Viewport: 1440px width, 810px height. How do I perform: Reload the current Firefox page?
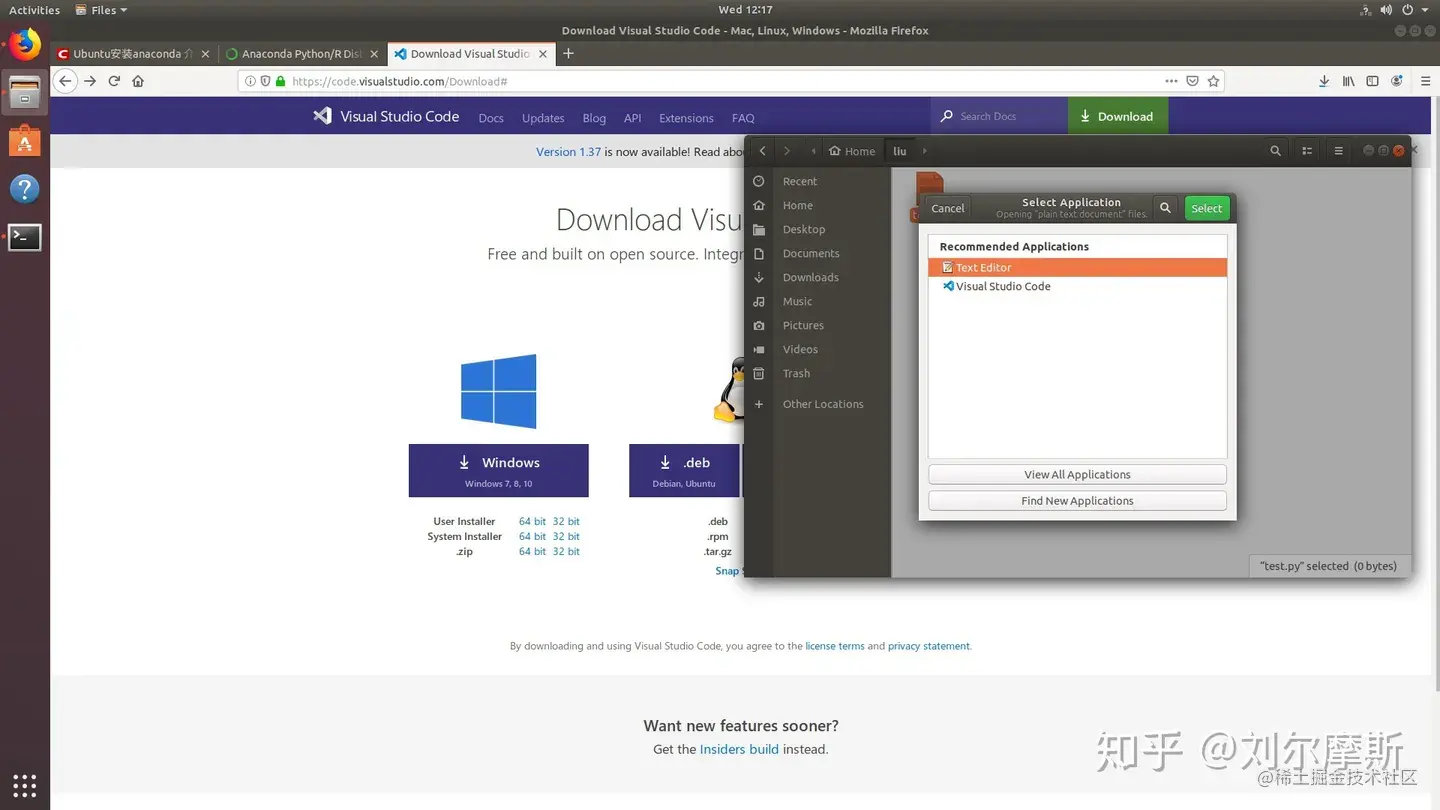[114, 81]
